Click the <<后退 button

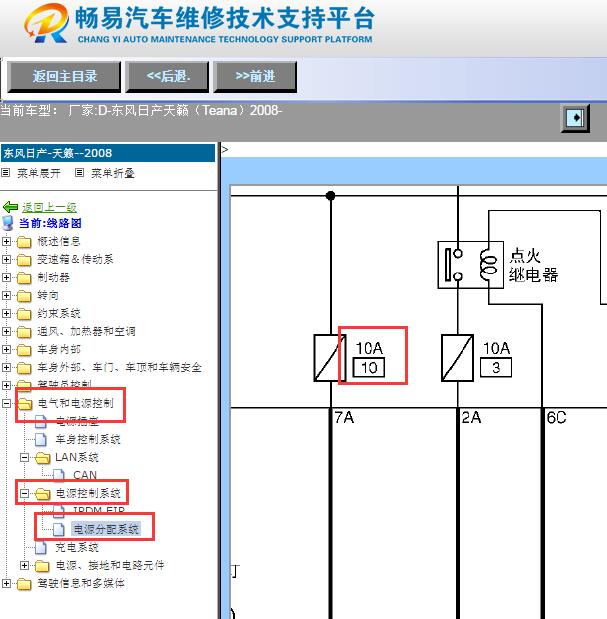[x=167, y=77]
